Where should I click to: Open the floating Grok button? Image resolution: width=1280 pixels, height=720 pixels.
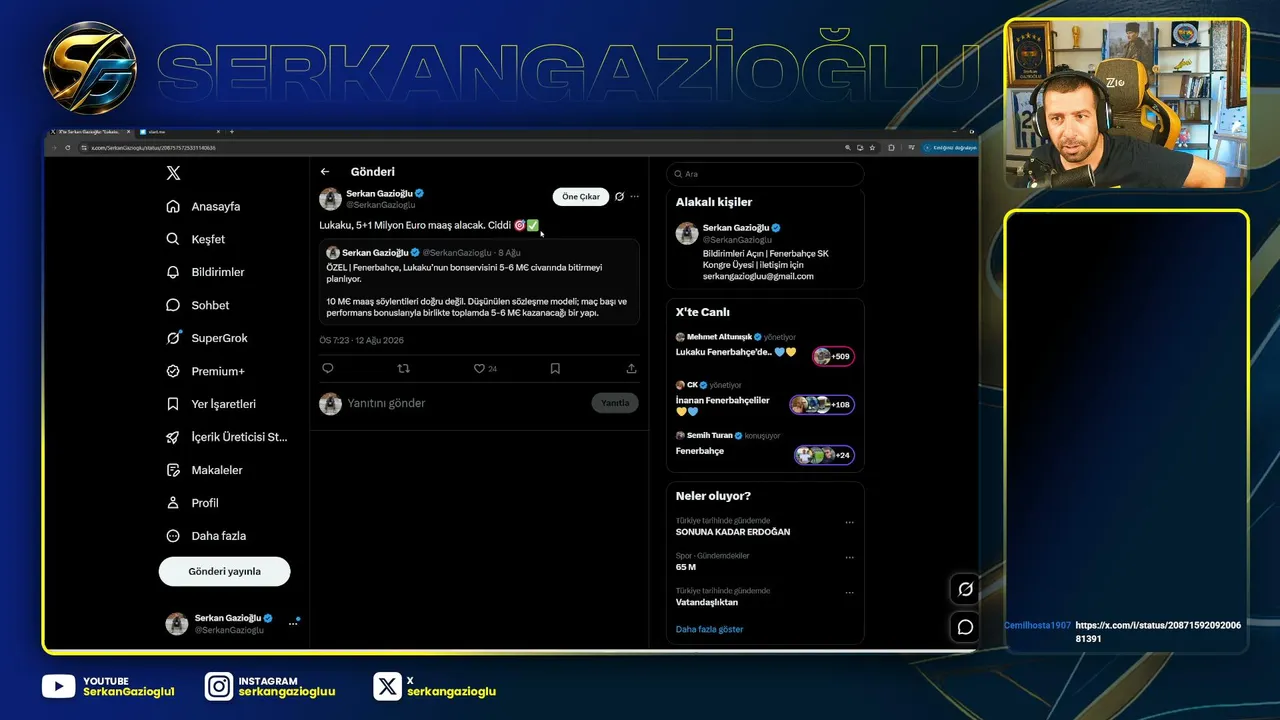pyautogui.click(x=965, y=589)
